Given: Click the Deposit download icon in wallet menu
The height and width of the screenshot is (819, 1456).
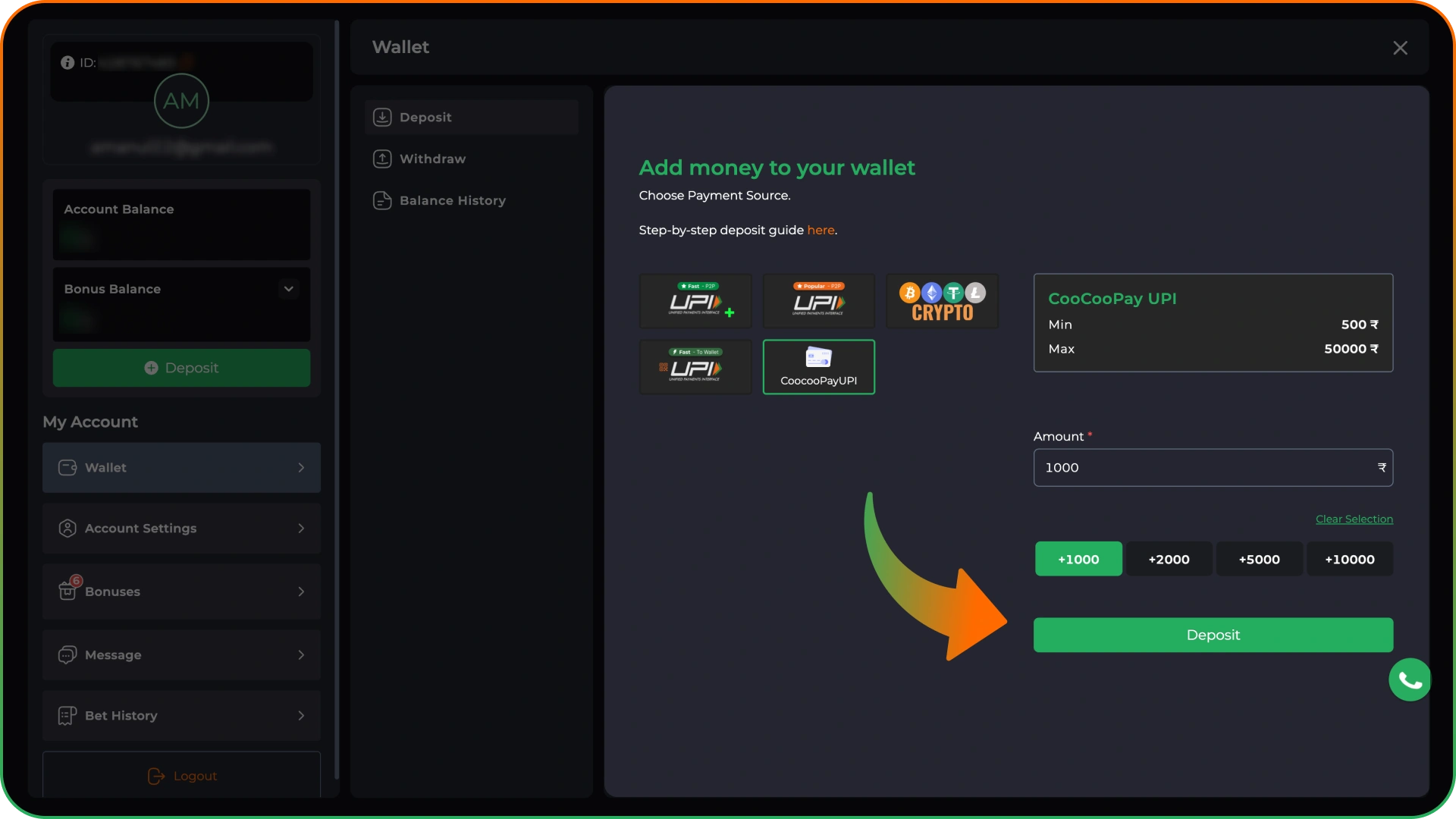Looking at the screenshot, I should [382, 117].
